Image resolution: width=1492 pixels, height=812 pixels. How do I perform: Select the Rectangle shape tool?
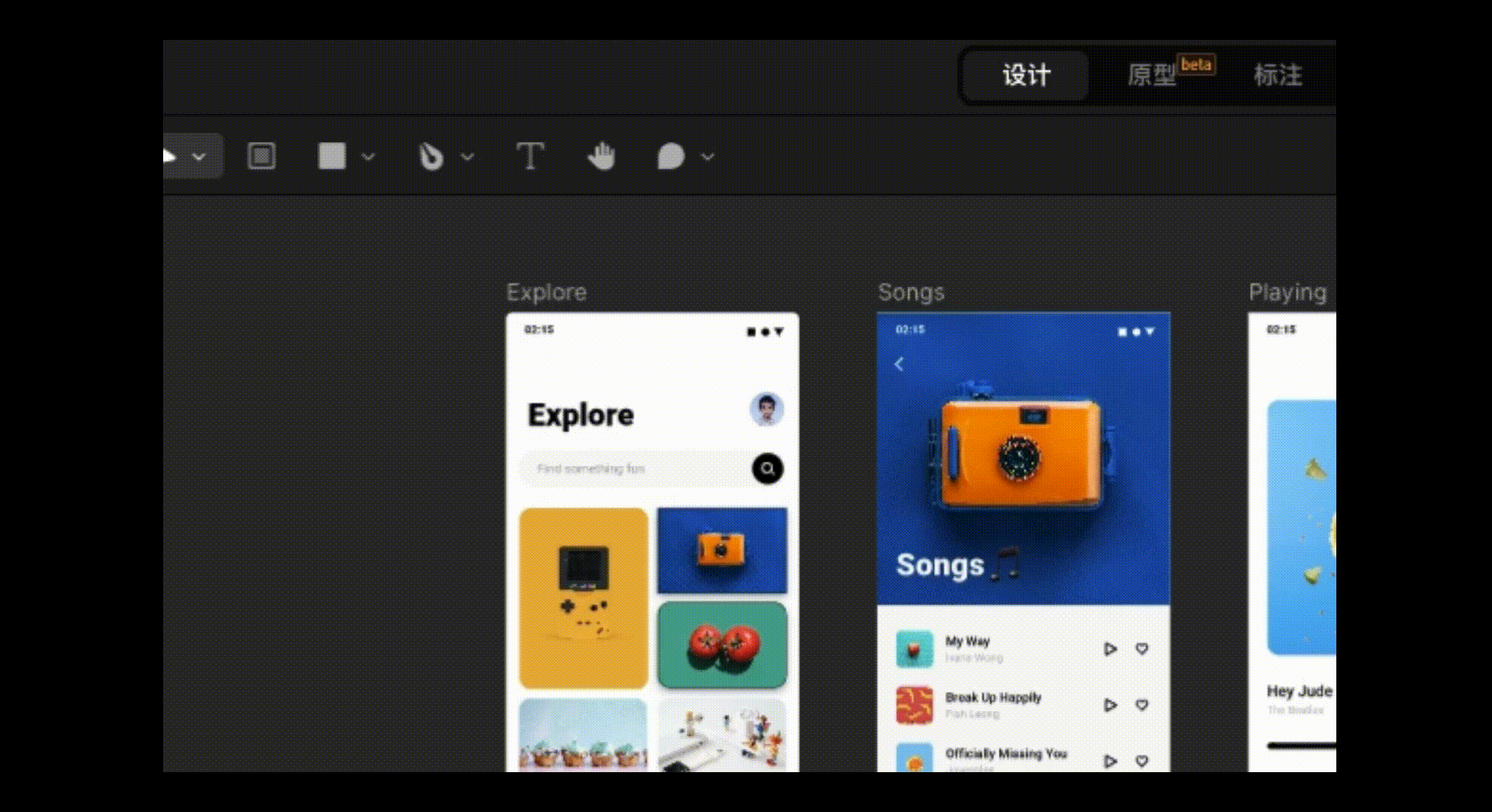click(332, 156)
